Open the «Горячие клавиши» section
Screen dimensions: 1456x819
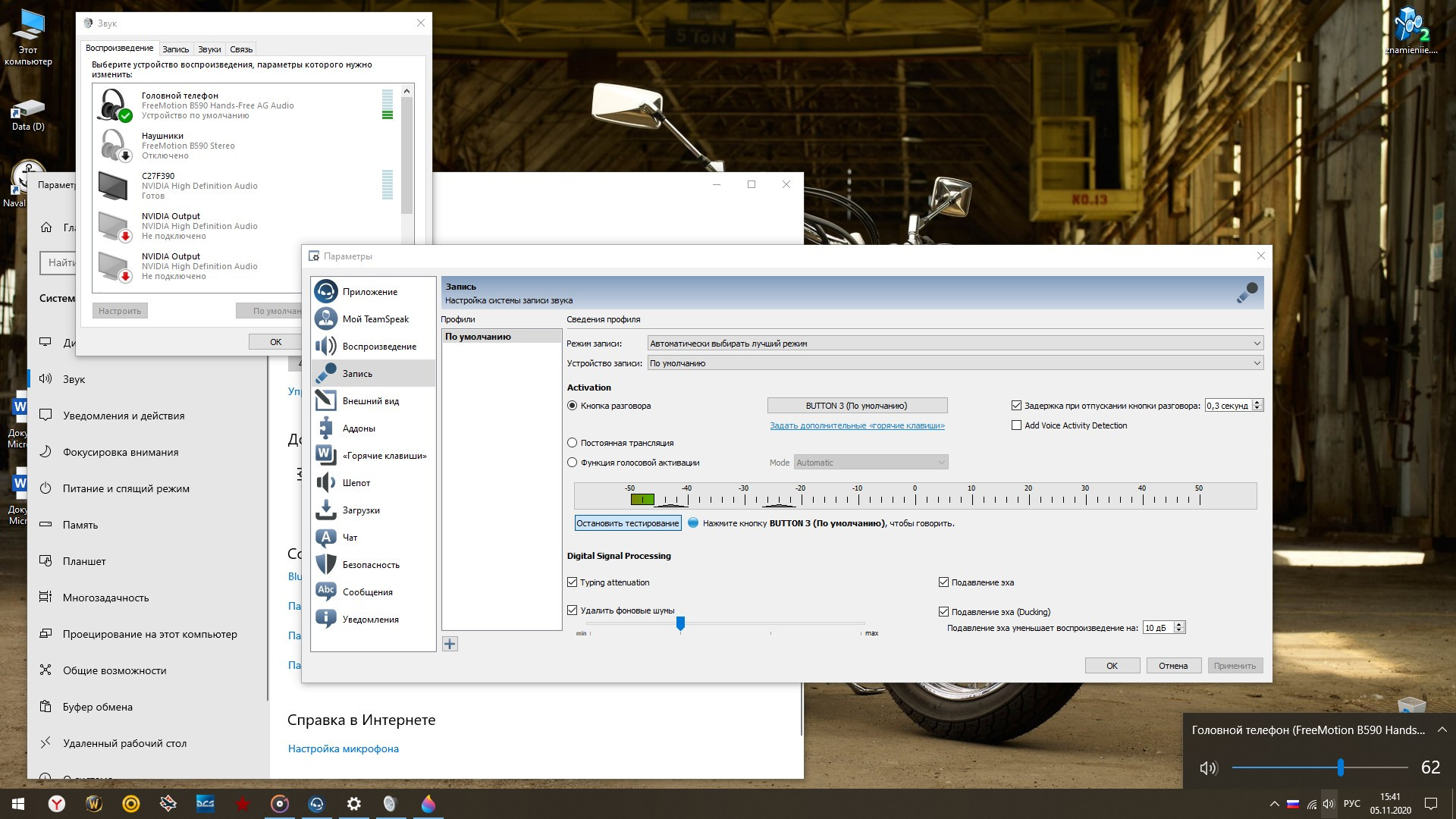(384, 456)
